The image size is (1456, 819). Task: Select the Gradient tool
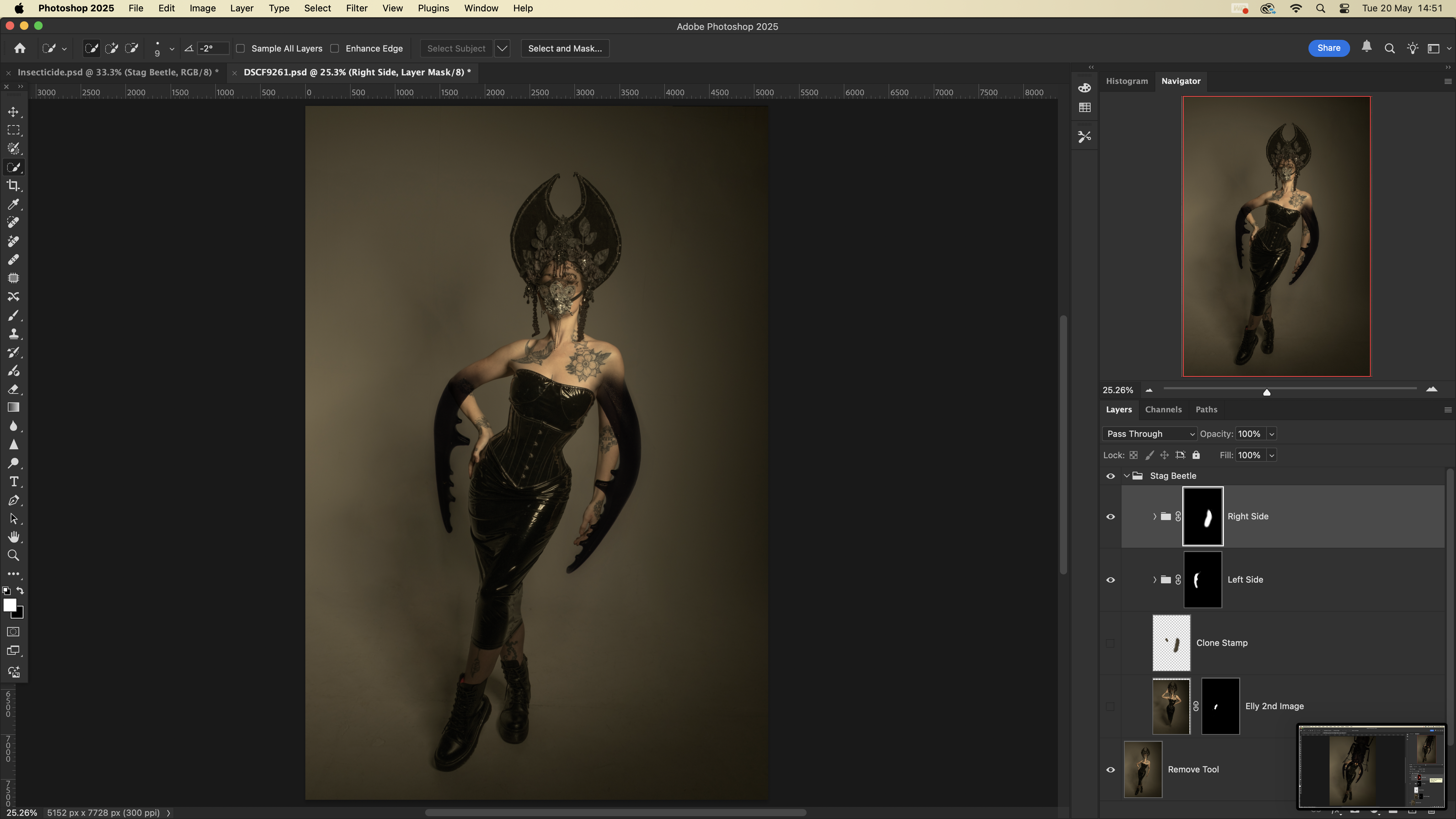(x=14, y=407)
